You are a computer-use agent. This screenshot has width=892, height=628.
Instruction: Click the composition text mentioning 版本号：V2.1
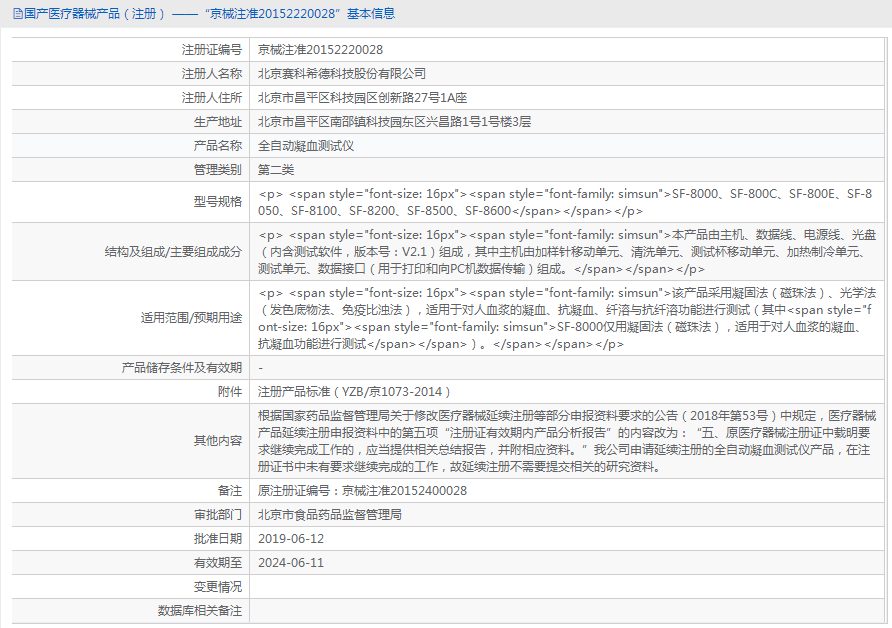(567, 251)
